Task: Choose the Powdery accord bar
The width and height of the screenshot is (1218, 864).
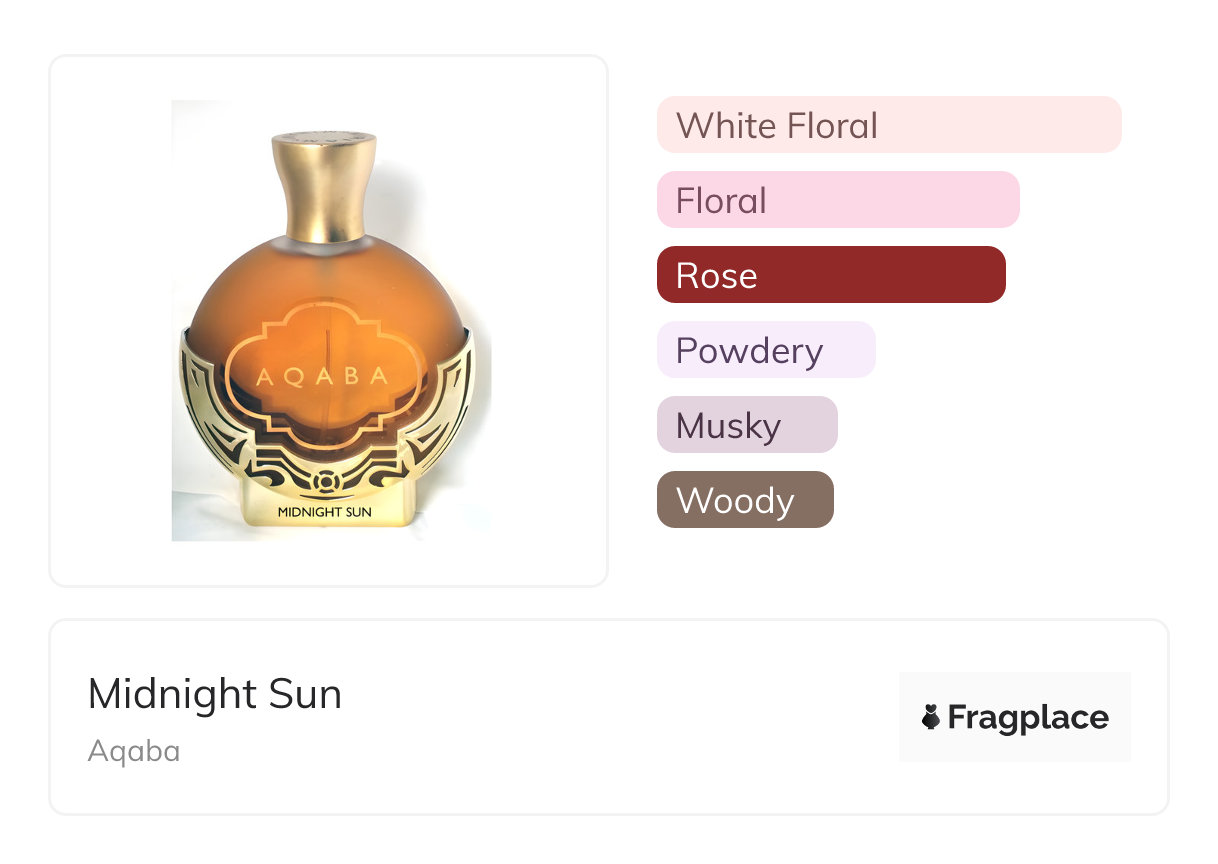Action: 765,350
